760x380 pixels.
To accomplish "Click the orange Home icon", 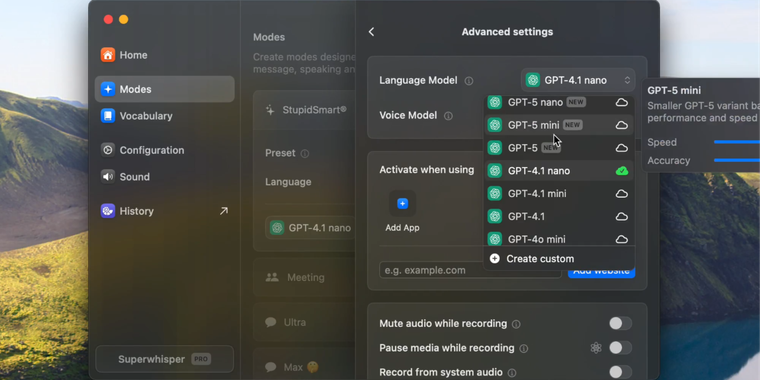I will (x=108, y=55).
